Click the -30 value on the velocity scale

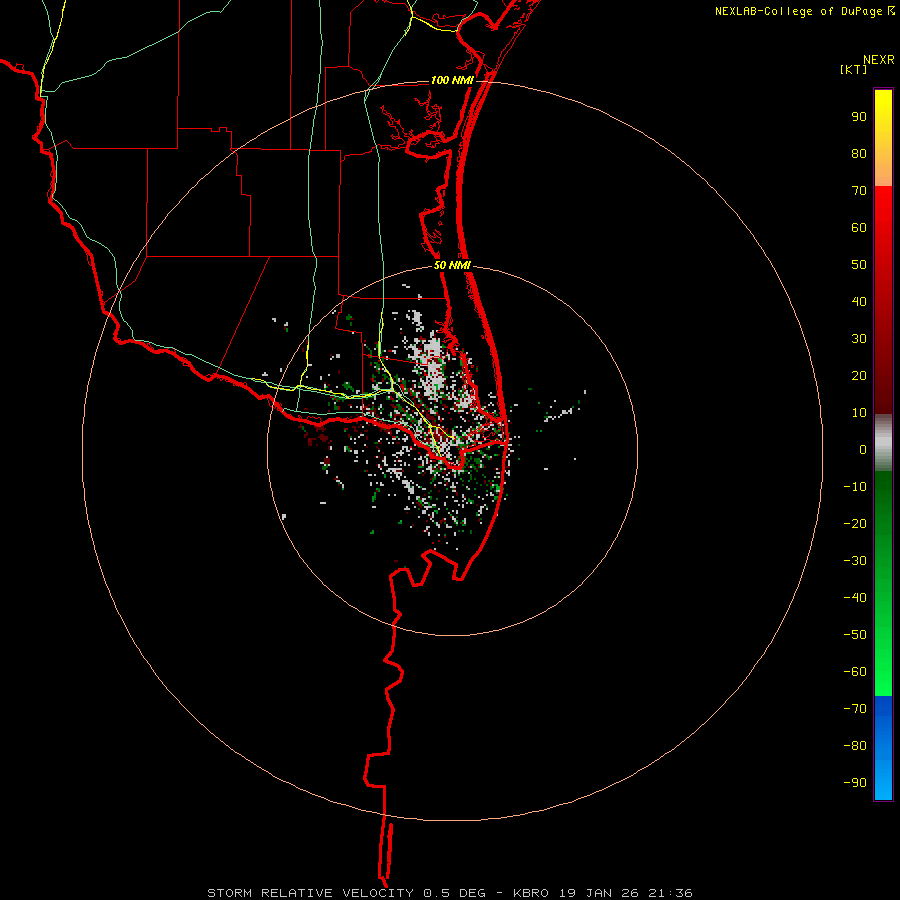855,561
